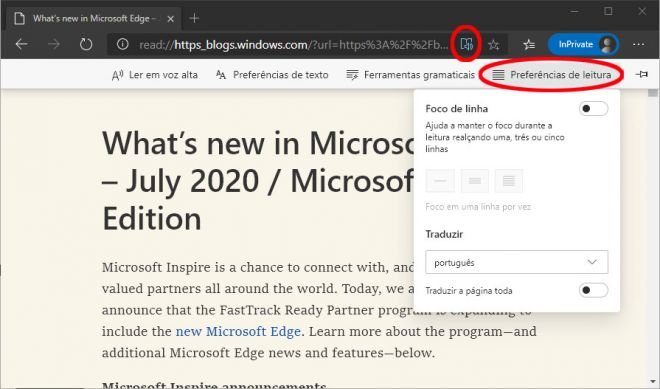Click the forward navigation arrow

[53, 44]
